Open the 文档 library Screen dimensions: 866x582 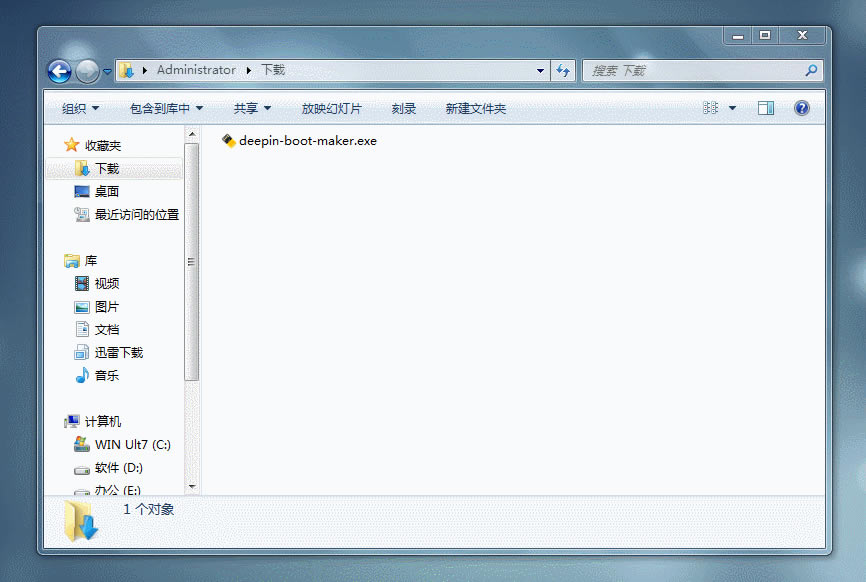(107, 330)
